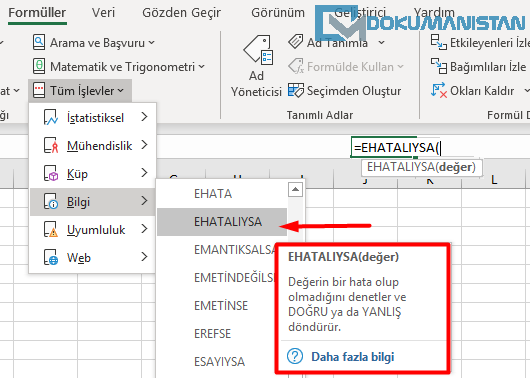The image size is (530, 378).
Task: Click the Bilgi info icon
Action: tap(51, 201)
